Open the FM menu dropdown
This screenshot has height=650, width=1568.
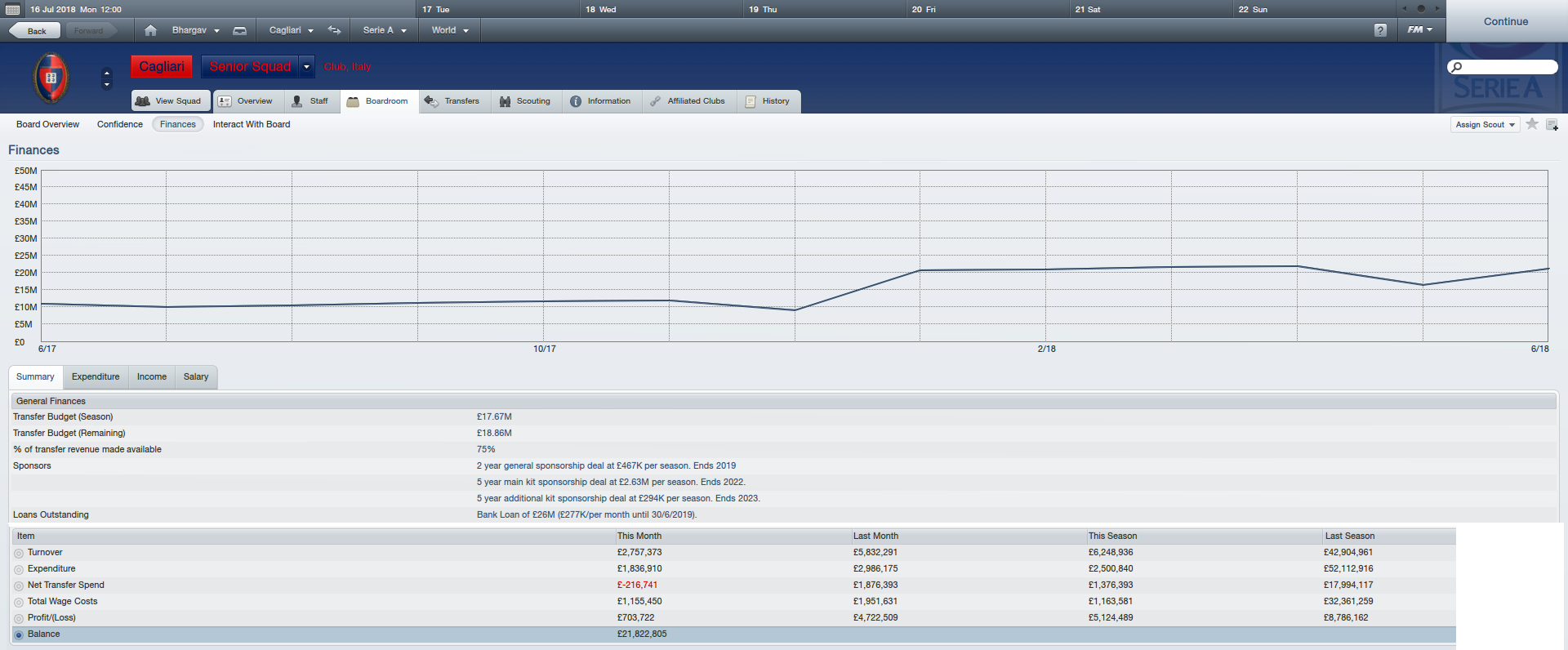(x=1420, y=29)
